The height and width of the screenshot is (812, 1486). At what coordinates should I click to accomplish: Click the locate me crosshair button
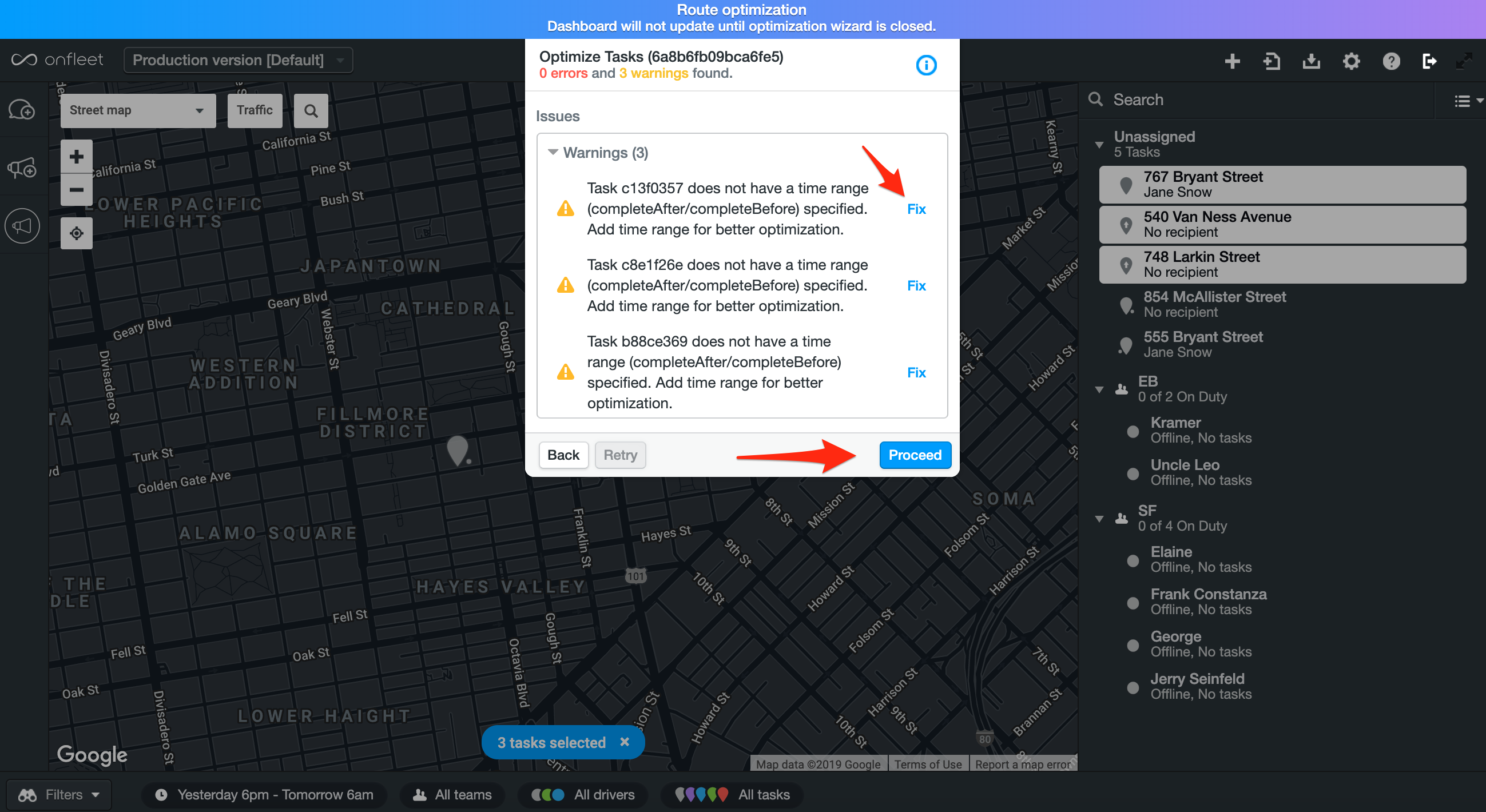[x=77, y=233]
